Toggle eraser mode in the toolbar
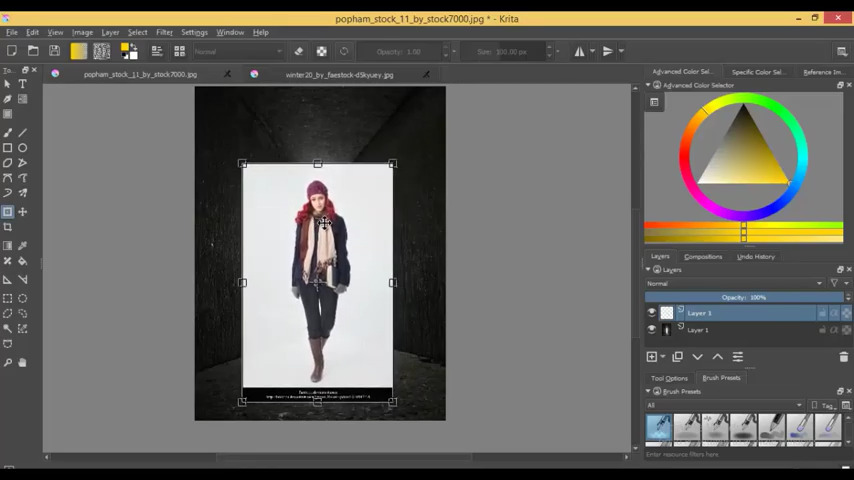 (x=298, y=51)
